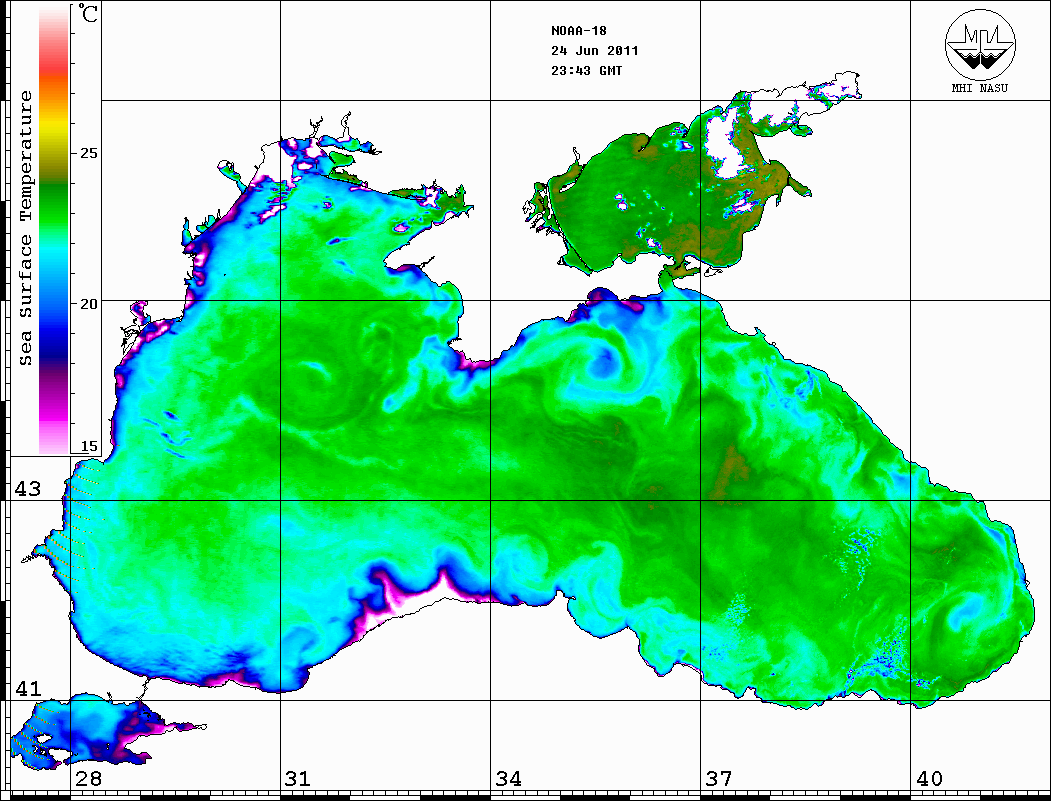Click the date text '24 Jun 2011'
The height and width of the screenshot is (801, 1051).
coord(595,51)
